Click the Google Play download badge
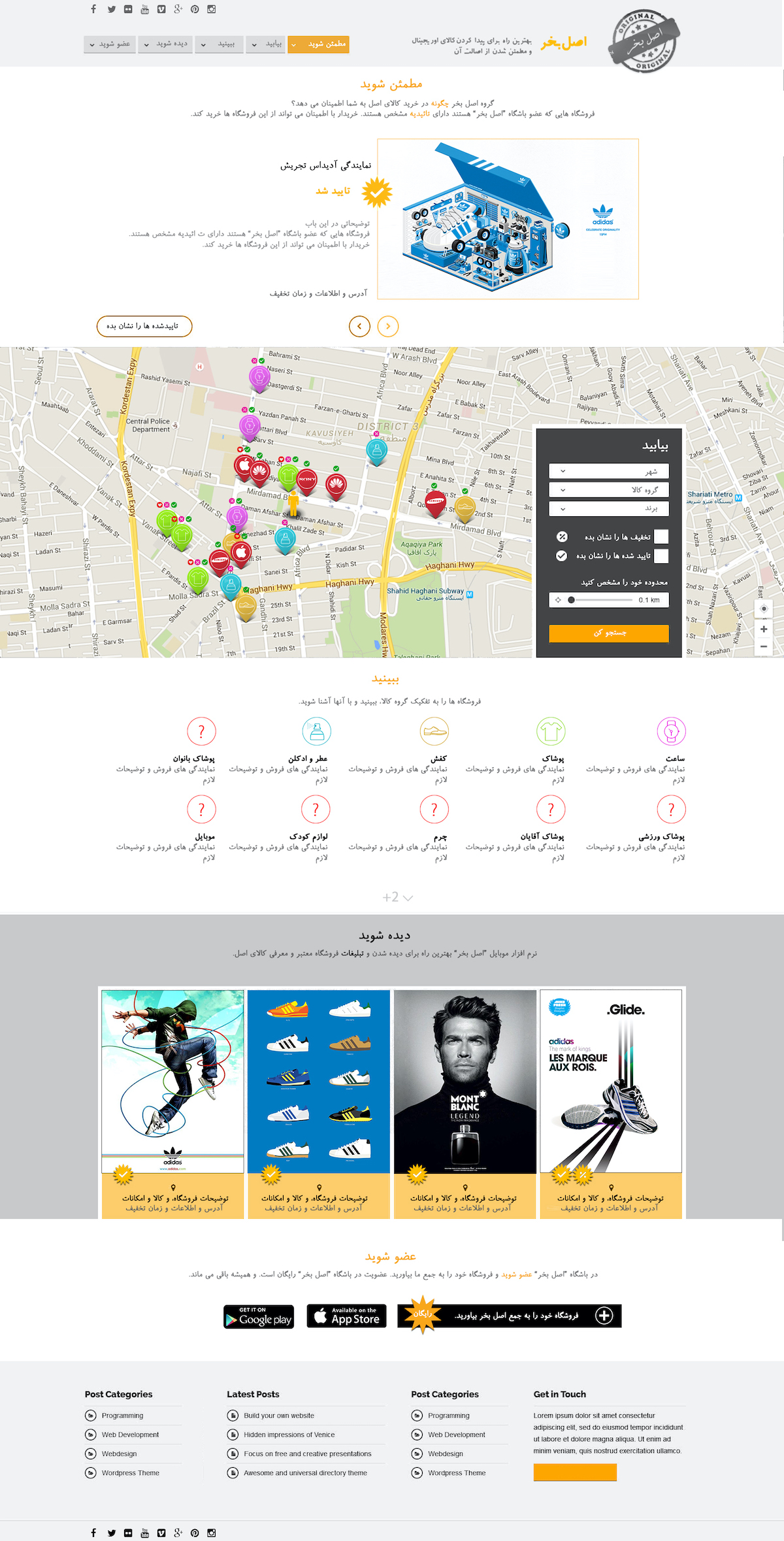Image resolution: width=784 pixels, height=1541 pixels. [x=259, y=1316]
